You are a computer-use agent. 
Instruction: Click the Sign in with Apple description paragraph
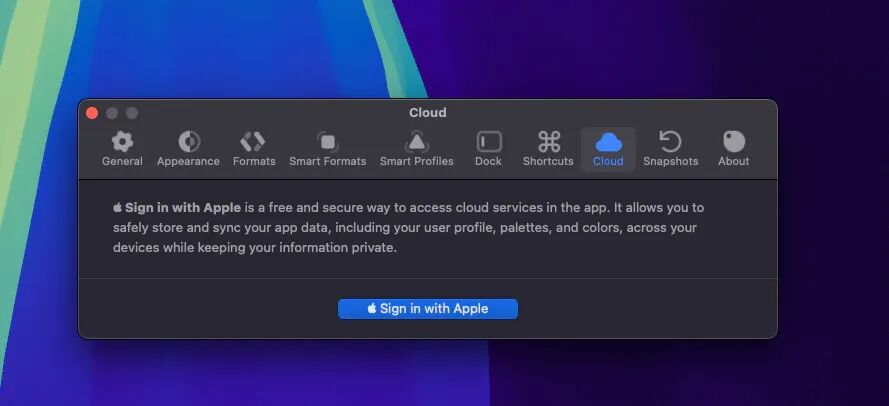tap(408, 227)
